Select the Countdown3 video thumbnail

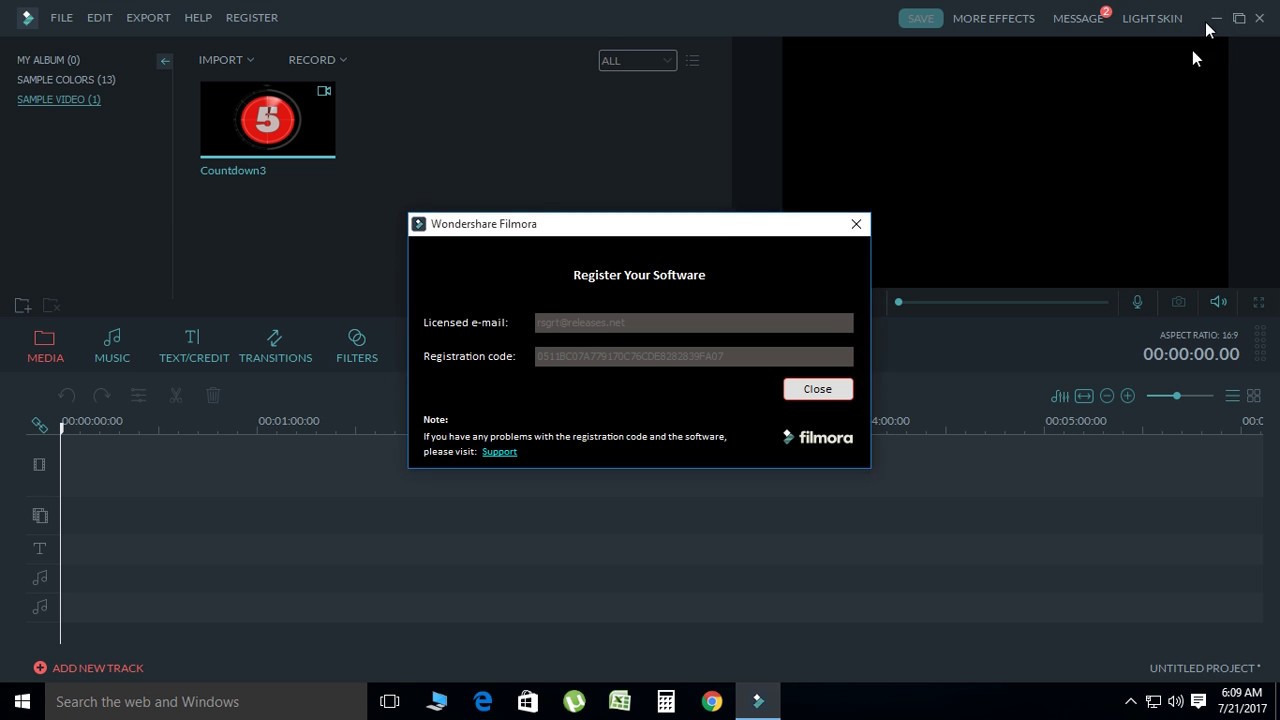tap(268, 119)
